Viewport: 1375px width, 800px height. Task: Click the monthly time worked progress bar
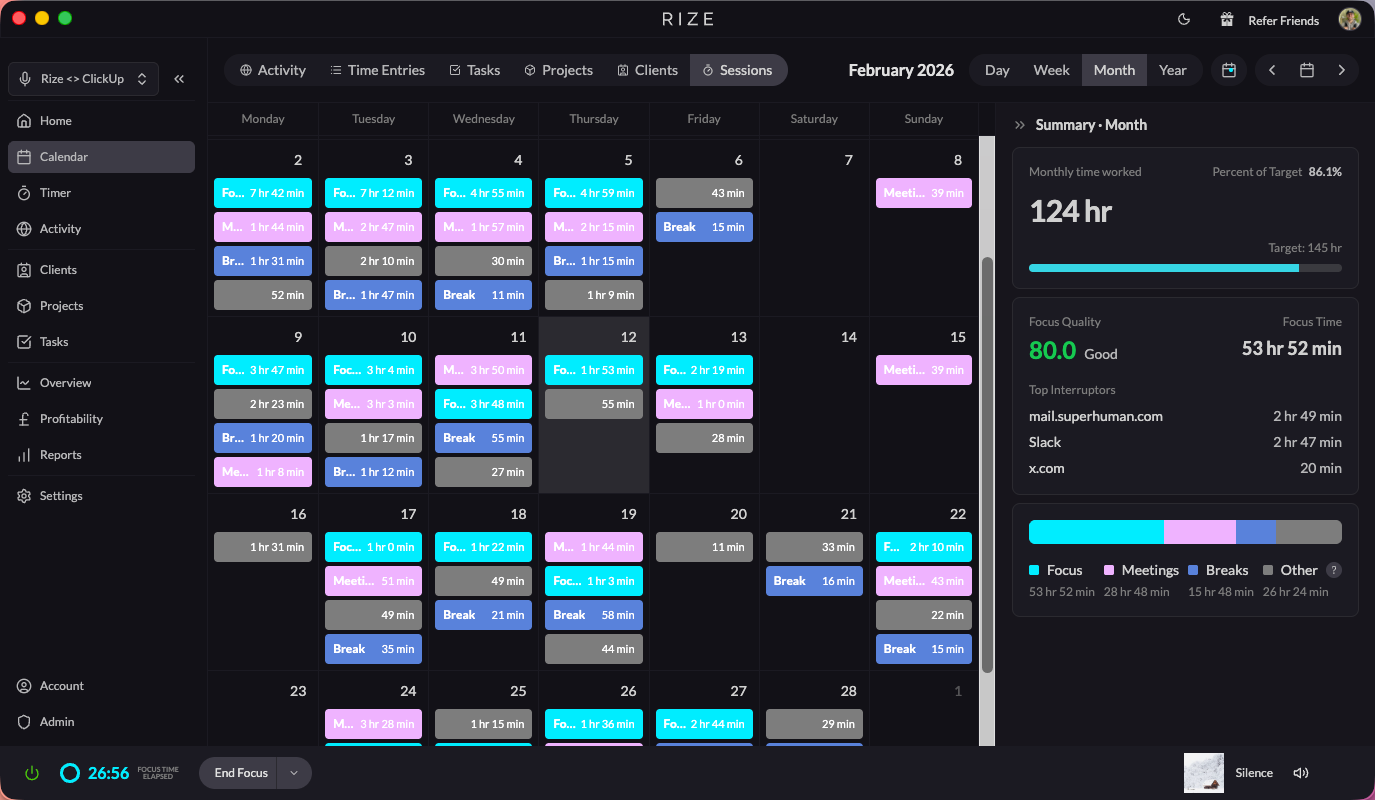pyautogui.click(x=1185, y=268)
